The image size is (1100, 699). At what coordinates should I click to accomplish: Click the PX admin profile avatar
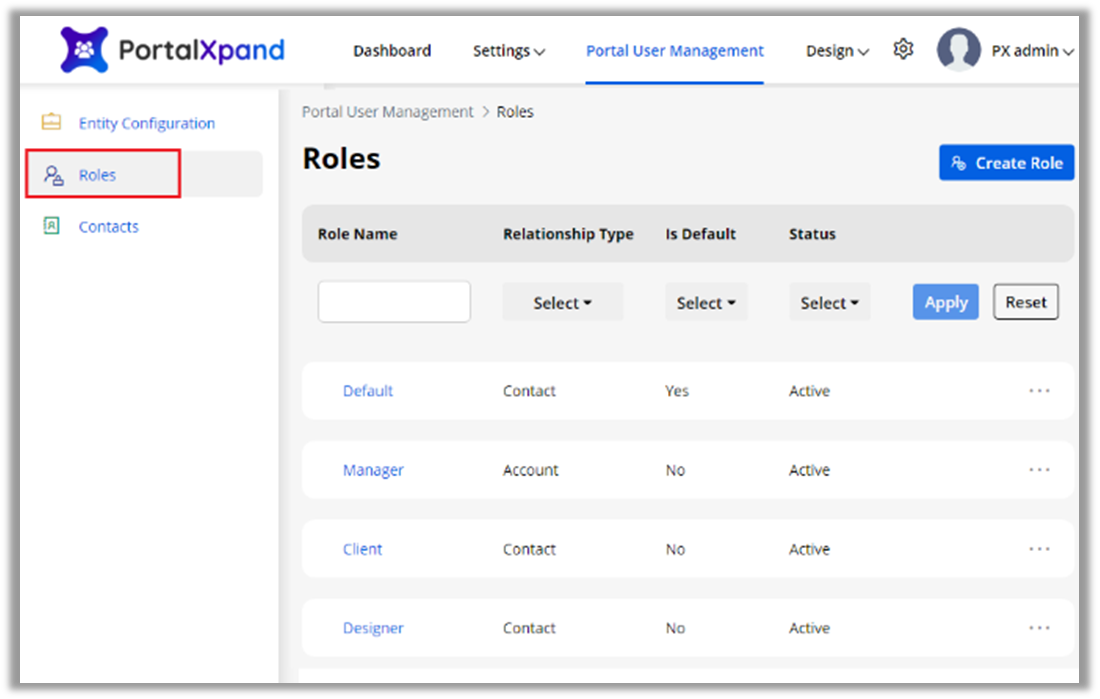[958, 50]
